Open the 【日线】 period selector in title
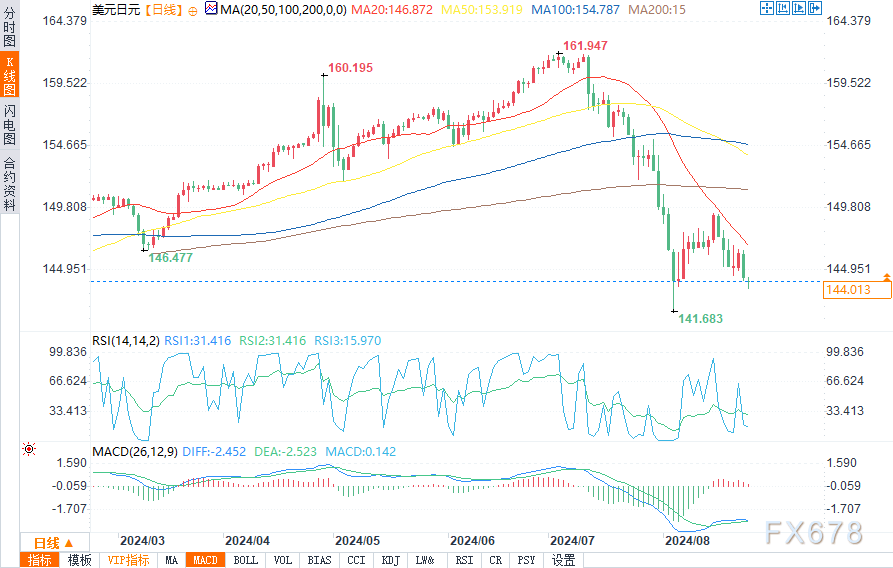893x568 pixels. coord(163,10)
